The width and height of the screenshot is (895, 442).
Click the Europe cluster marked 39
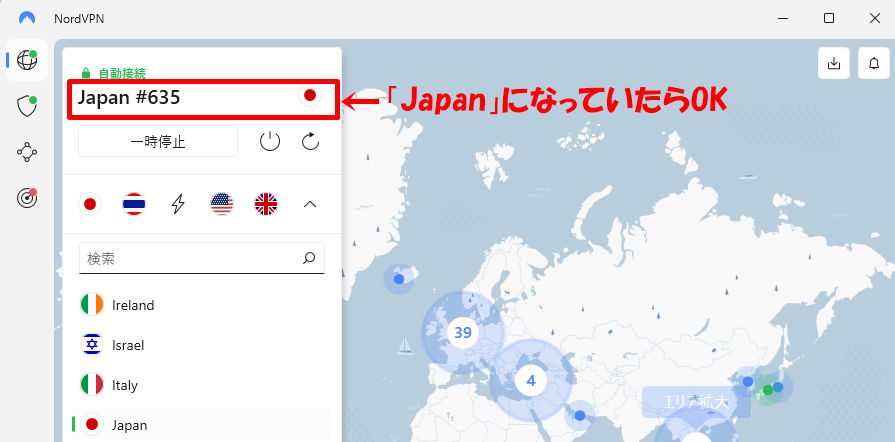click(463, 332)
